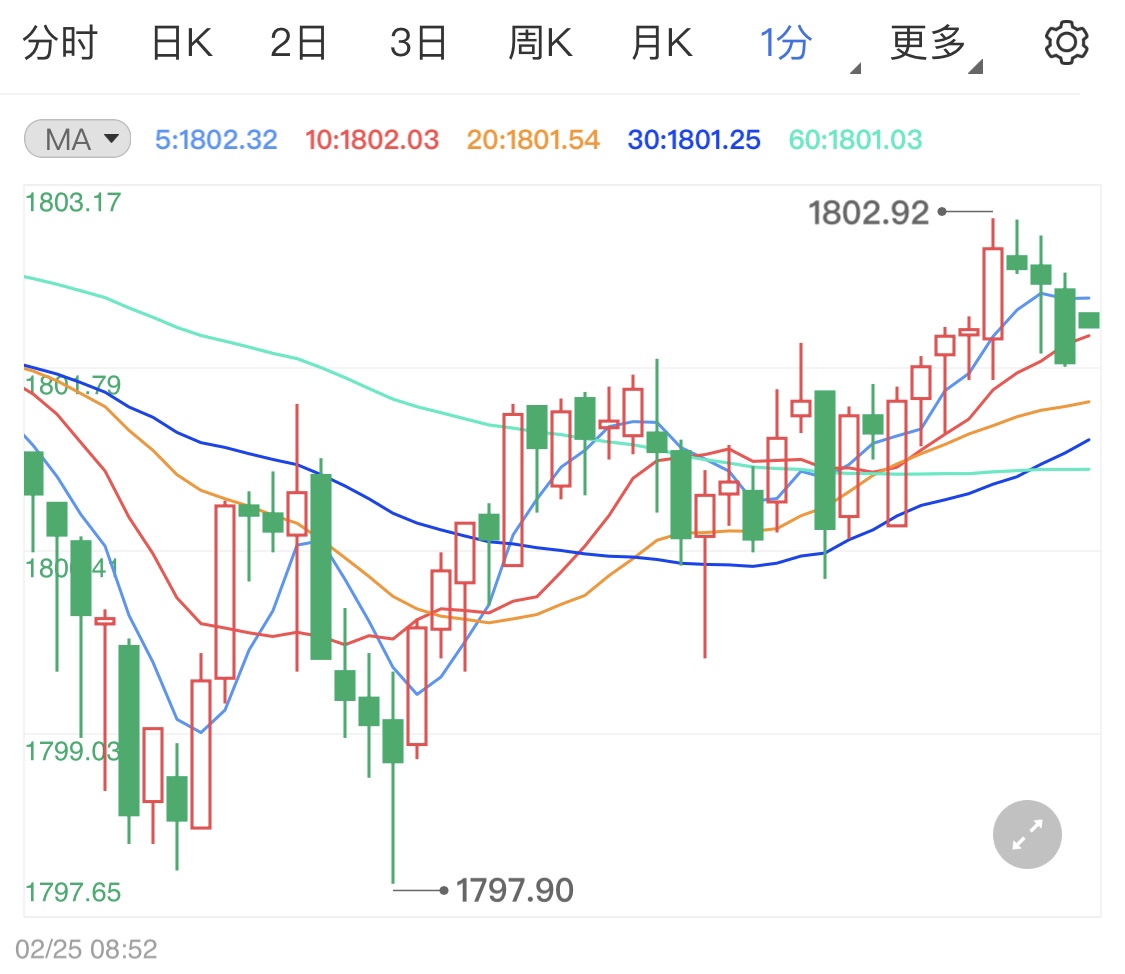1125x974 pixels.
Task: Click the 02/25 08:52 timestamp label
Action: coord(86,947)
